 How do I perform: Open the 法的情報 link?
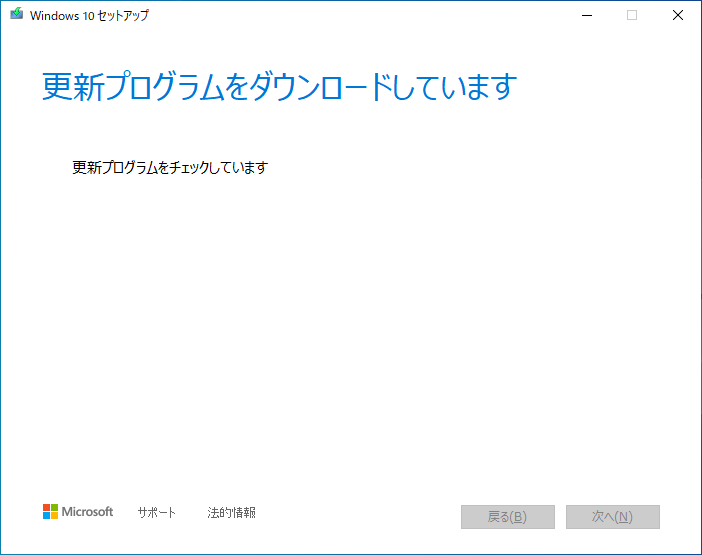click(231, 512)
